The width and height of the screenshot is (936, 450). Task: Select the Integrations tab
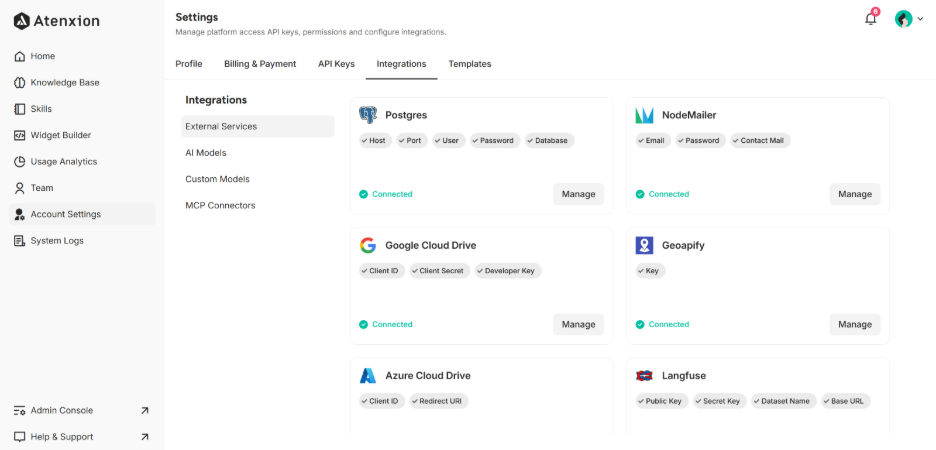401,64
